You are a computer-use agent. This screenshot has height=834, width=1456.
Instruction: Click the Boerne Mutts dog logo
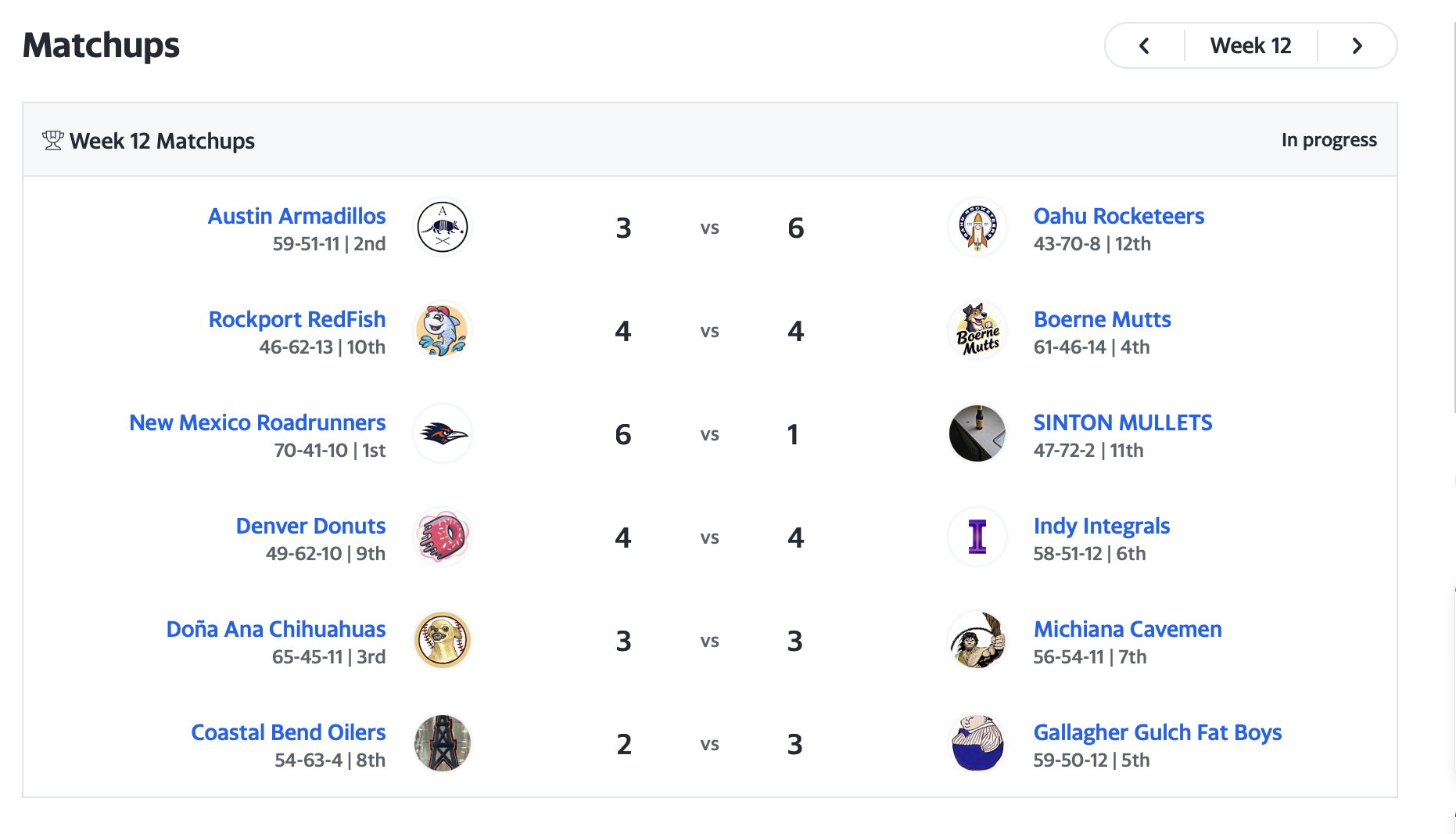[977, 331]
